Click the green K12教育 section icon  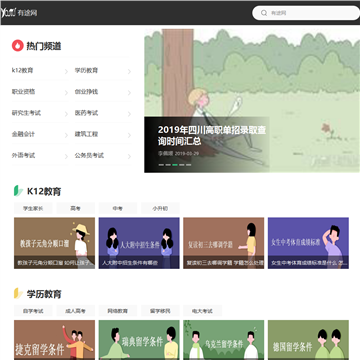[18, 191]
